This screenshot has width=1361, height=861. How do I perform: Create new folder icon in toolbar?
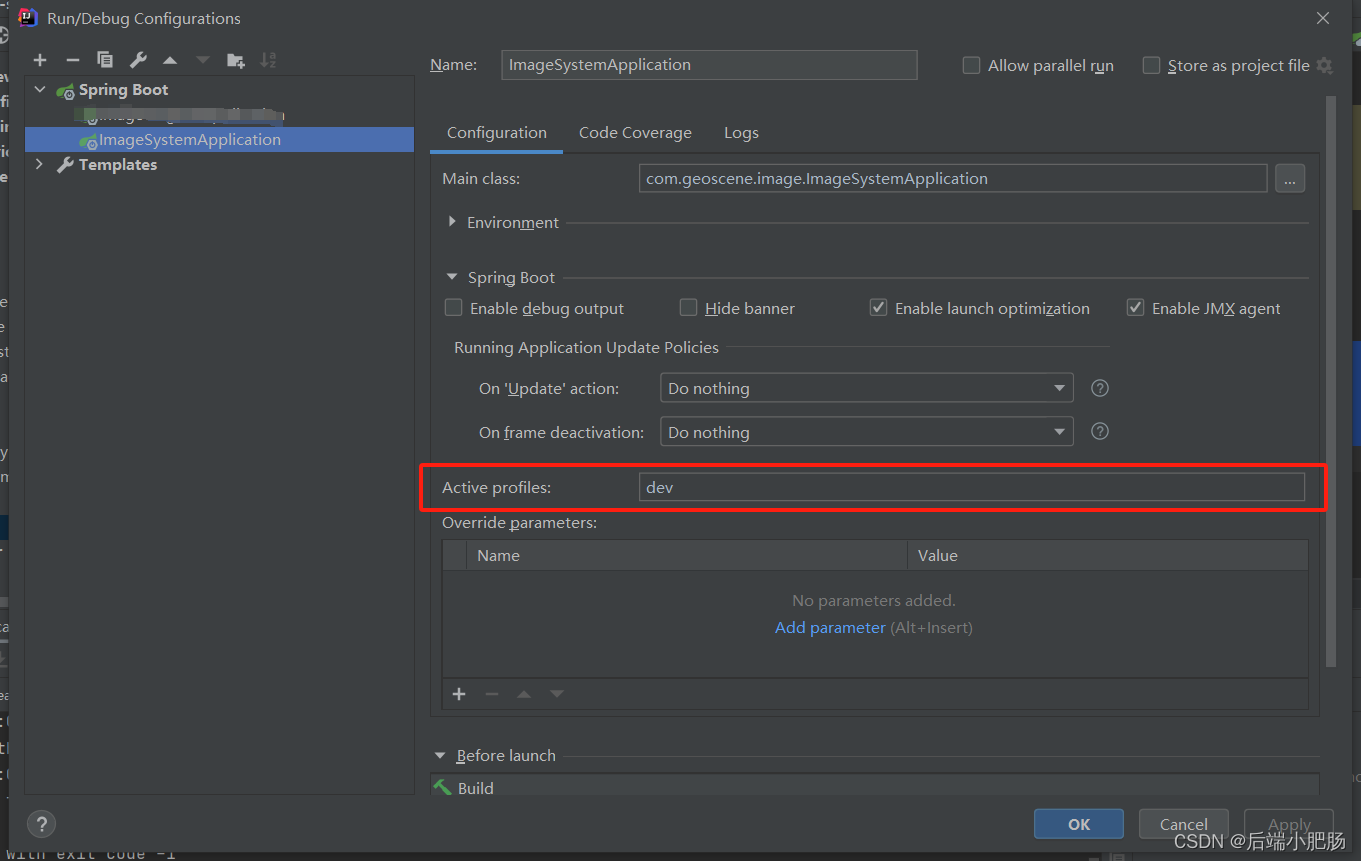[235, 60]
